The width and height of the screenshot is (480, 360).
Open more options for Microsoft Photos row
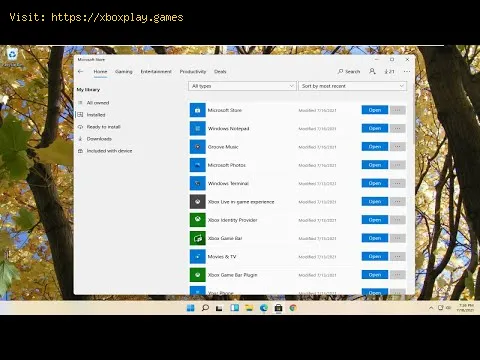click(x=397, y=165)
